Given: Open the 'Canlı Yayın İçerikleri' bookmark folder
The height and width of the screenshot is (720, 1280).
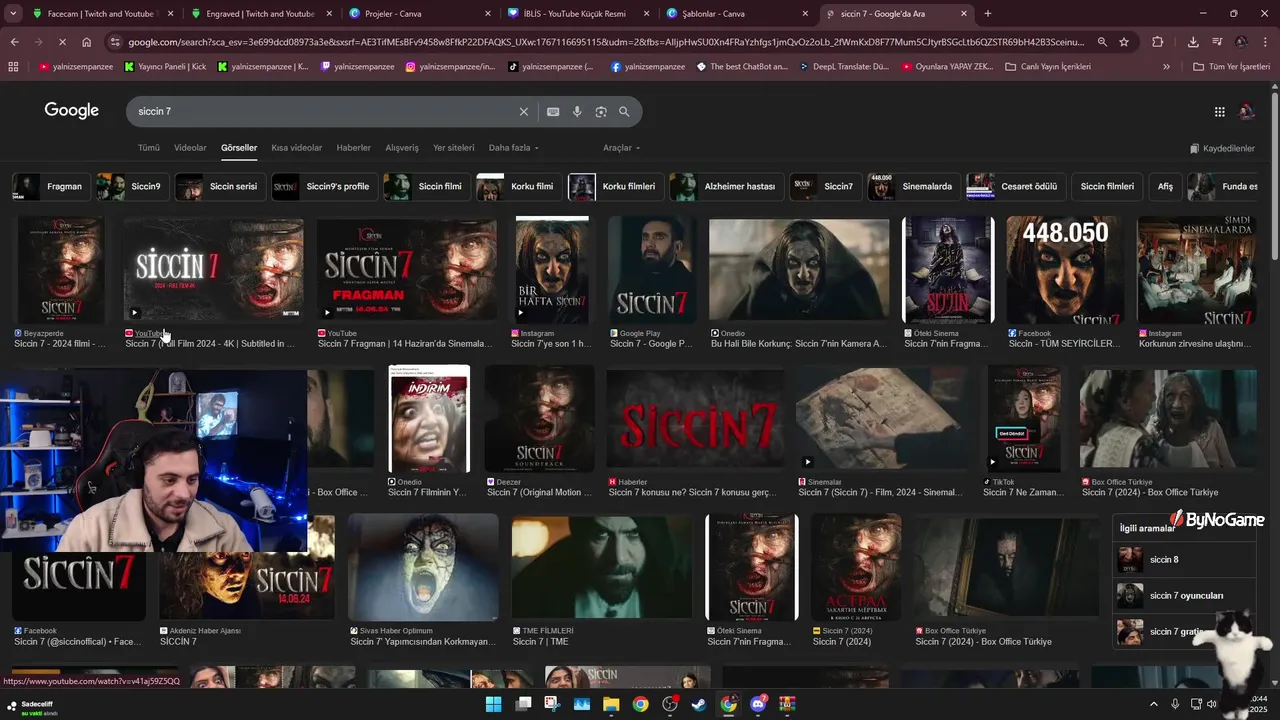Looking at the screenshot, I should [1047, 67].
